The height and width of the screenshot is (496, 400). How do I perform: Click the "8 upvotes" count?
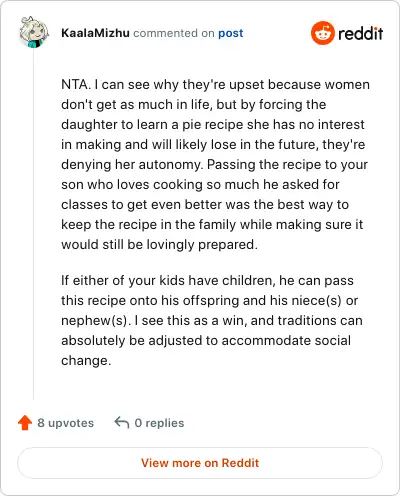66,423
